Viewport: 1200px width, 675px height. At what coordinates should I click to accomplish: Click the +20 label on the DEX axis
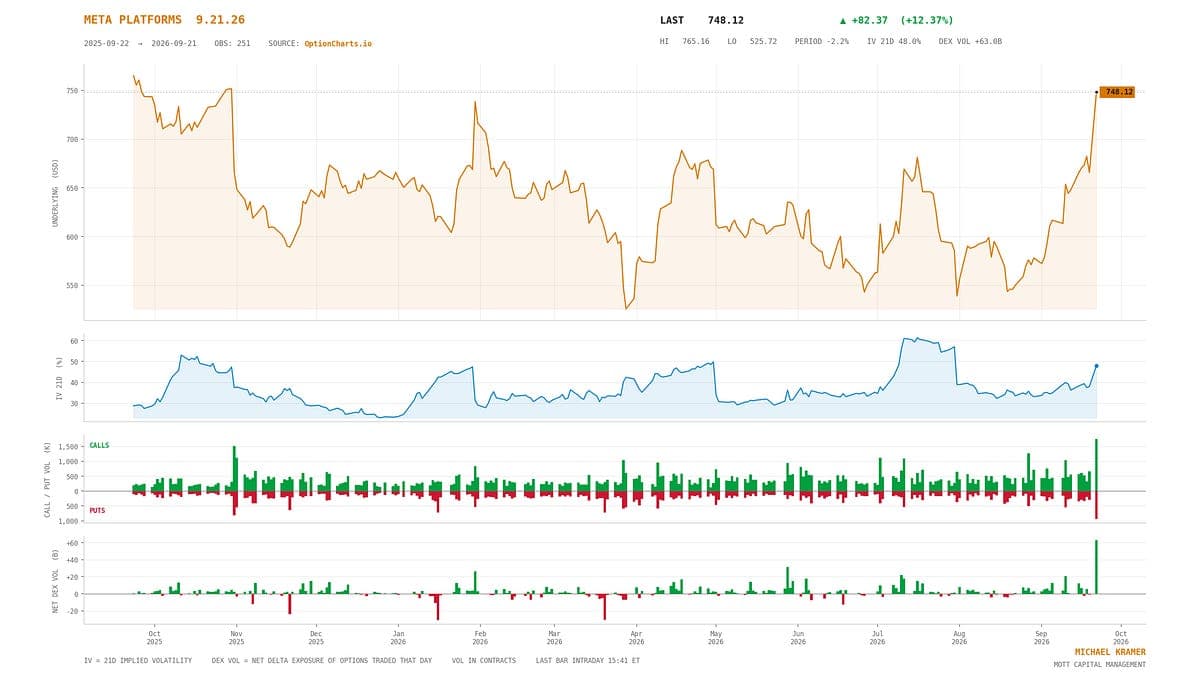72,577
